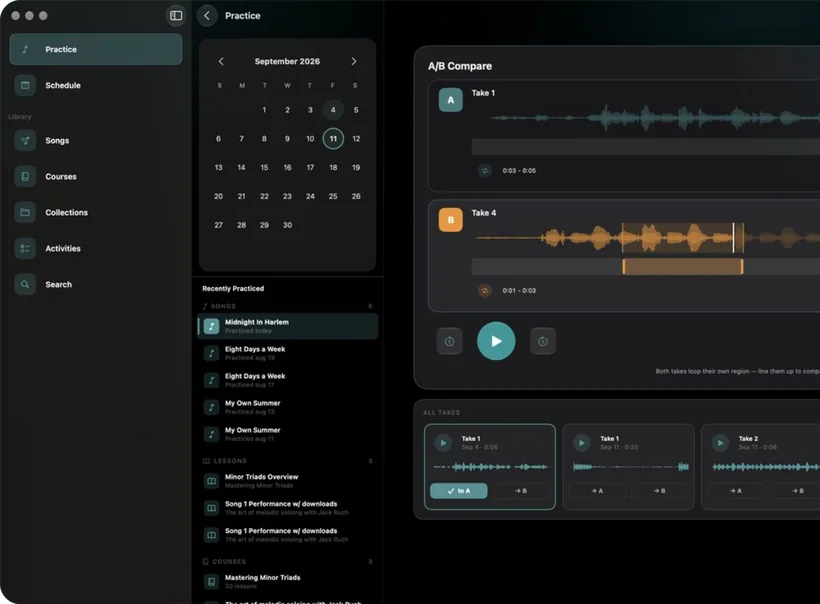The image size is (820, 604).
Task: Collapse the Lessons section header
Action: pyautogui.click(x=287, y=461)
